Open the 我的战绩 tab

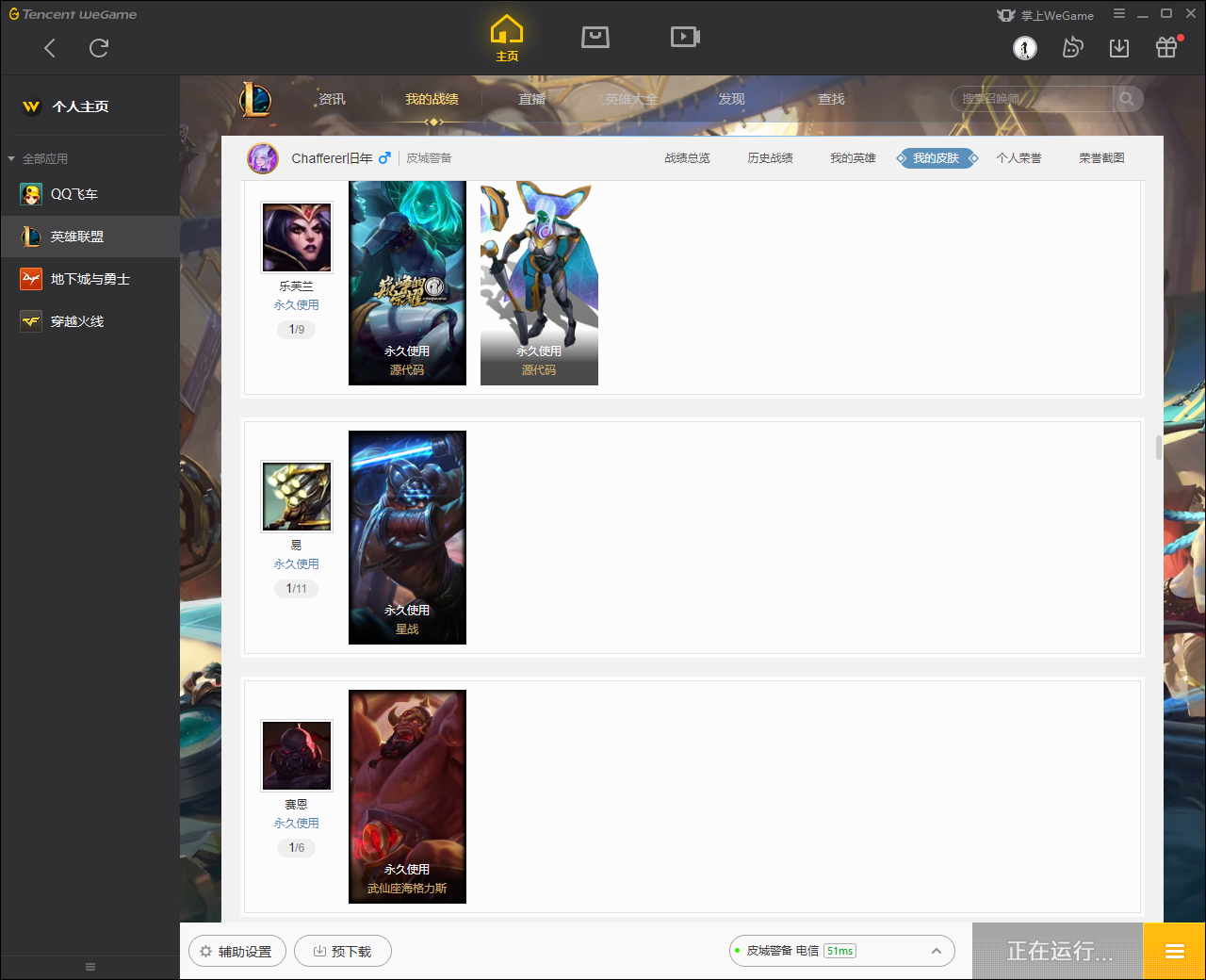(432, 99)
